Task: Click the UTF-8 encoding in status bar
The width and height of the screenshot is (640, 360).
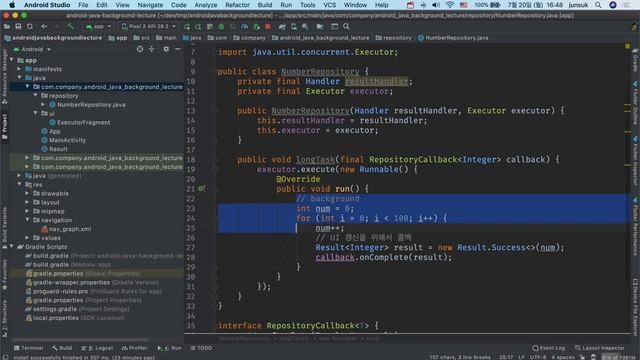Action: 538,357
